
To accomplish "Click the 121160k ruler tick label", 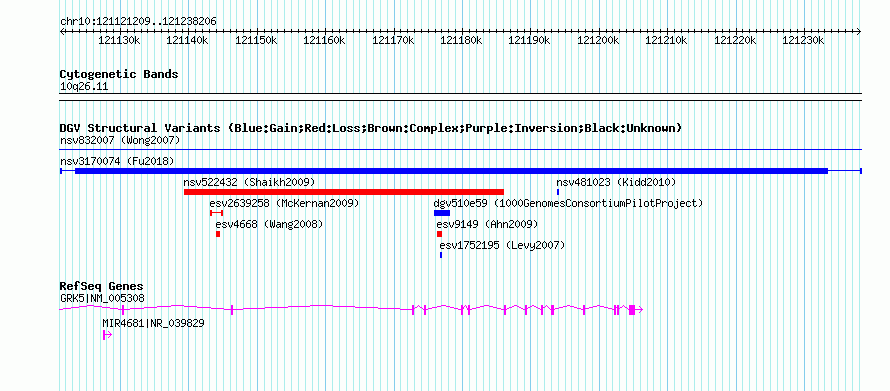I will [x=323, y=40].
